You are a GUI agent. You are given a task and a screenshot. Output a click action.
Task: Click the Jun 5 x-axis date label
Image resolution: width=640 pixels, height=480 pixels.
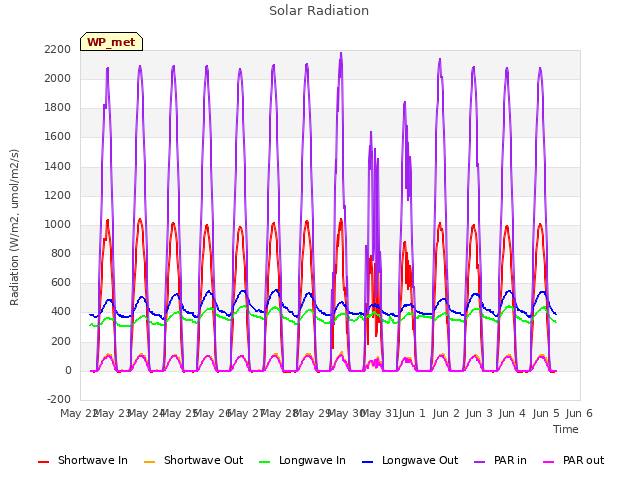[x=546, y=413]
